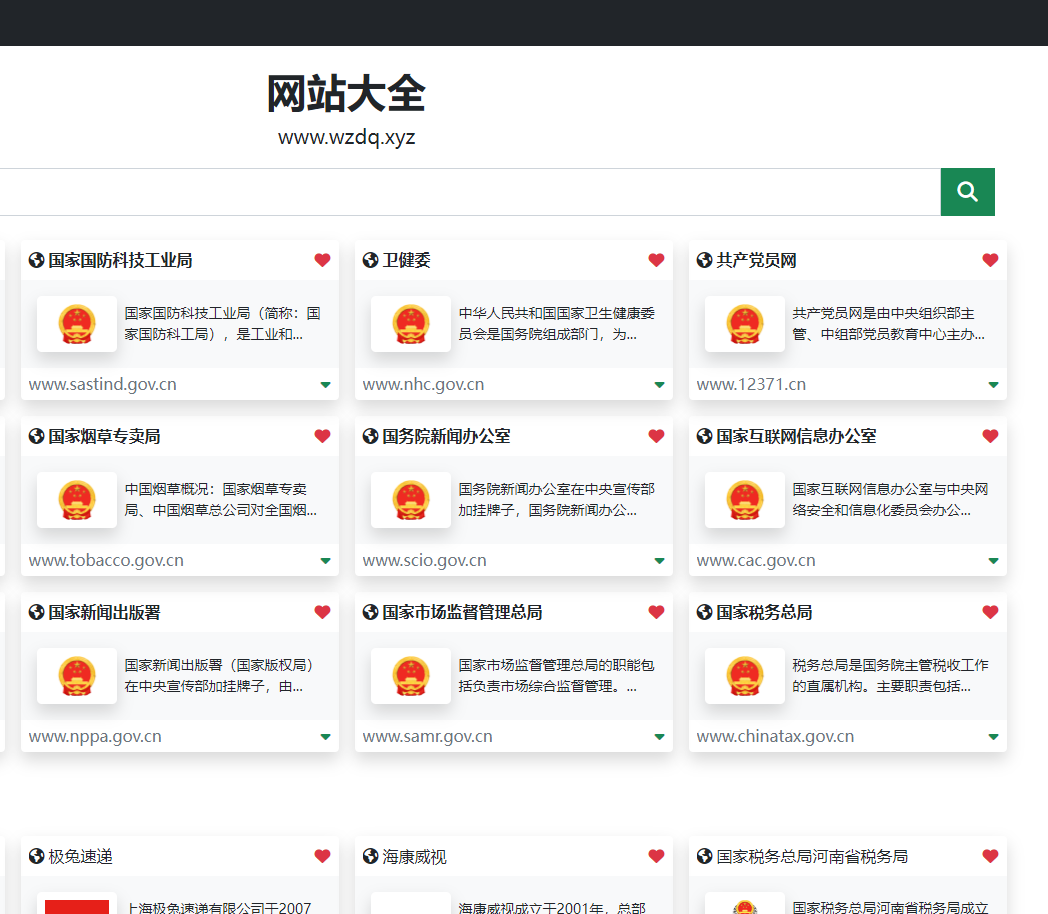The height and width of the screenshot is (914, 1048).
Task: Click inside the search input field
Action: (x=470, y=192)
